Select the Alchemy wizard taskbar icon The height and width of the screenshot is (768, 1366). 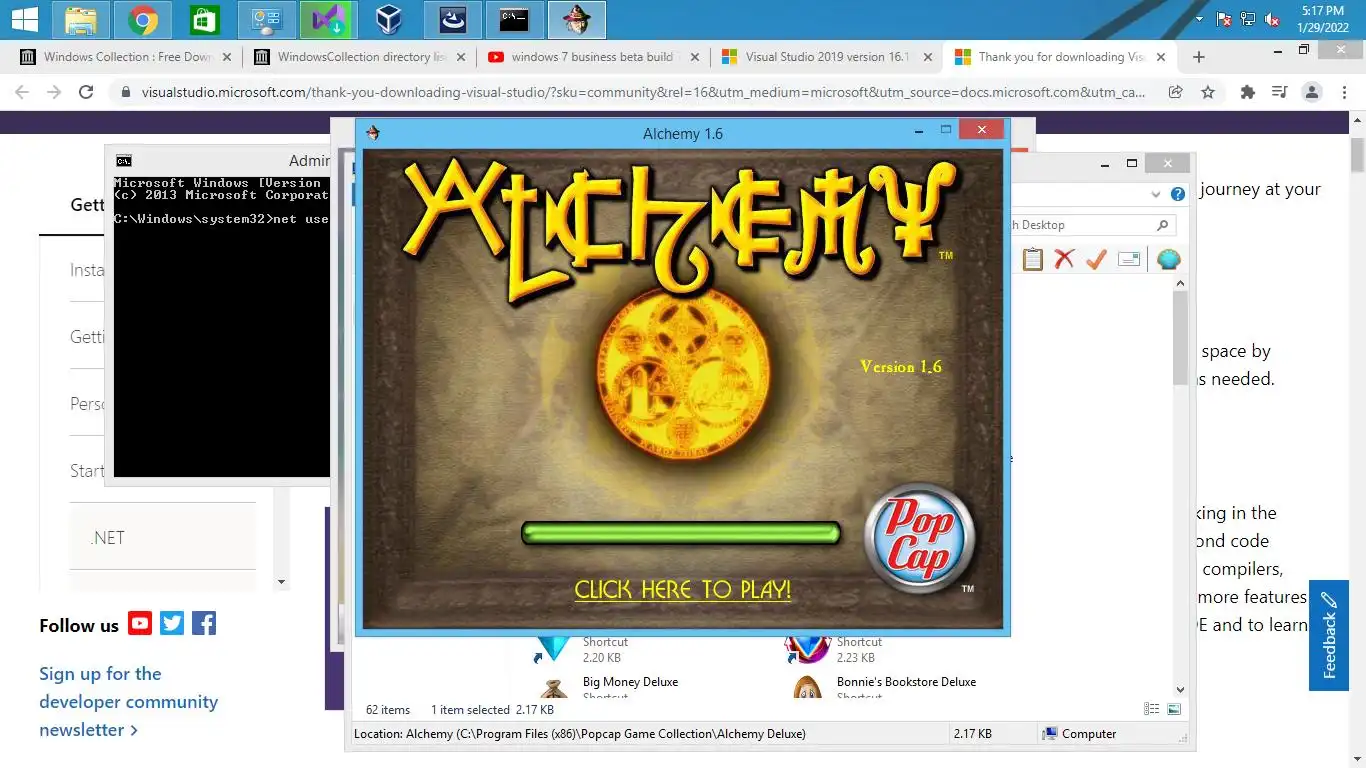(576, 19)
